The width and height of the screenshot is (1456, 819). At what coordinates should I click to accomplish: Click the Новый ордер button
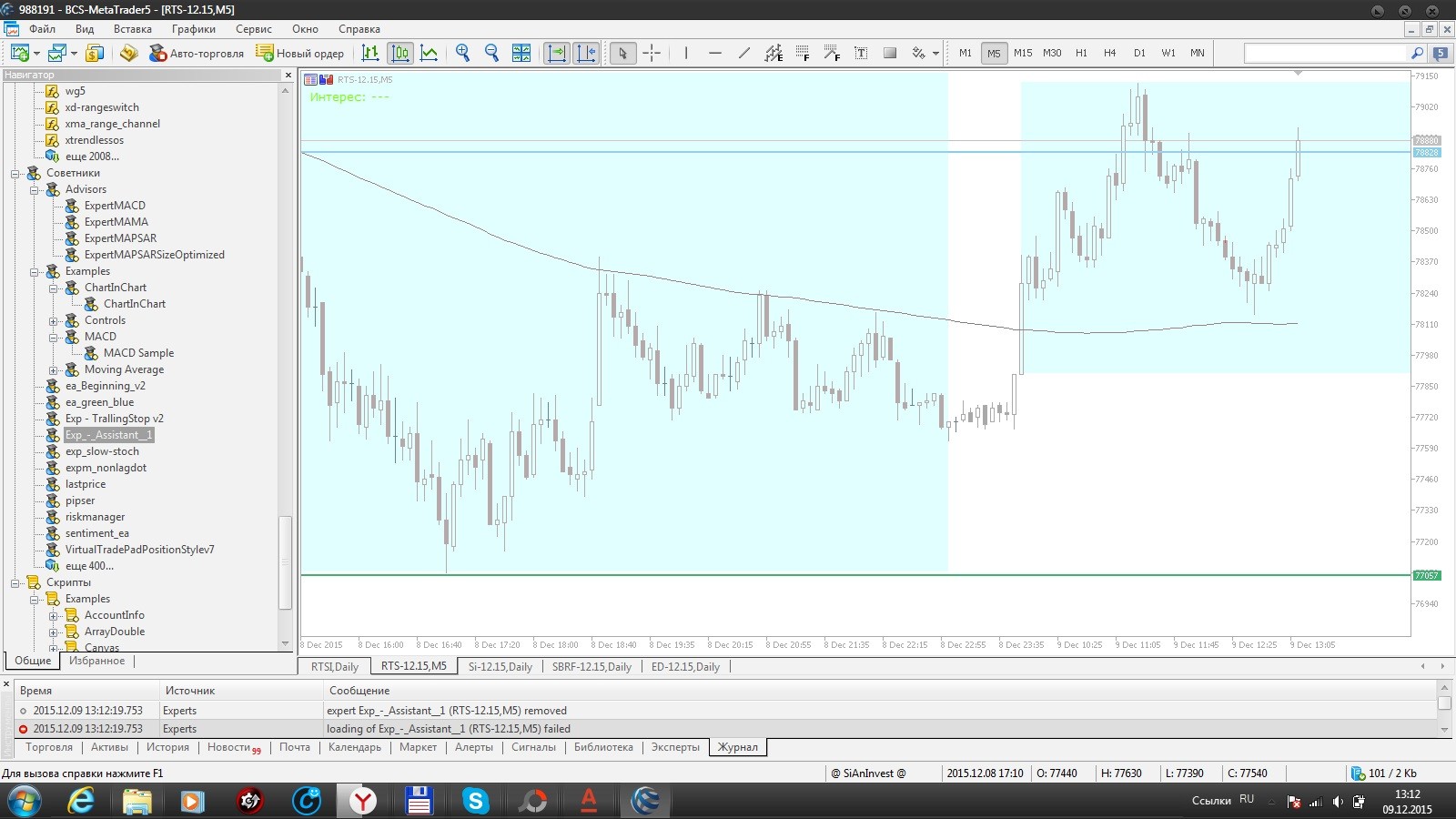pos(300,53)
